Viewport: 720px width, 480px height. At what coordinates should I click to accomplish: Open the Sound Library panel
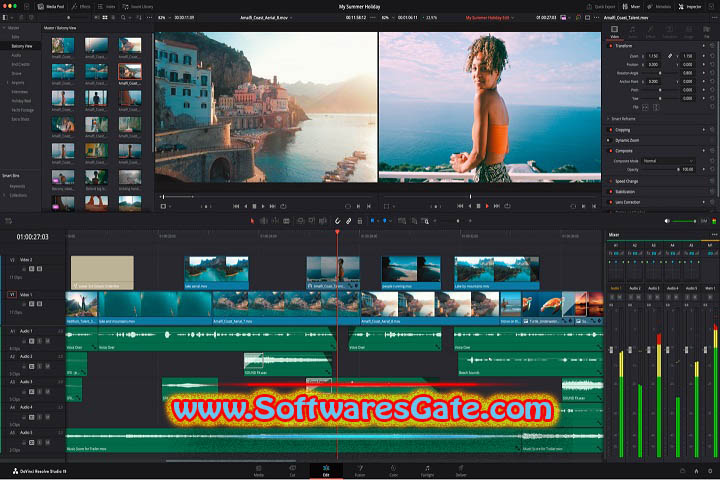coord(138,6)
